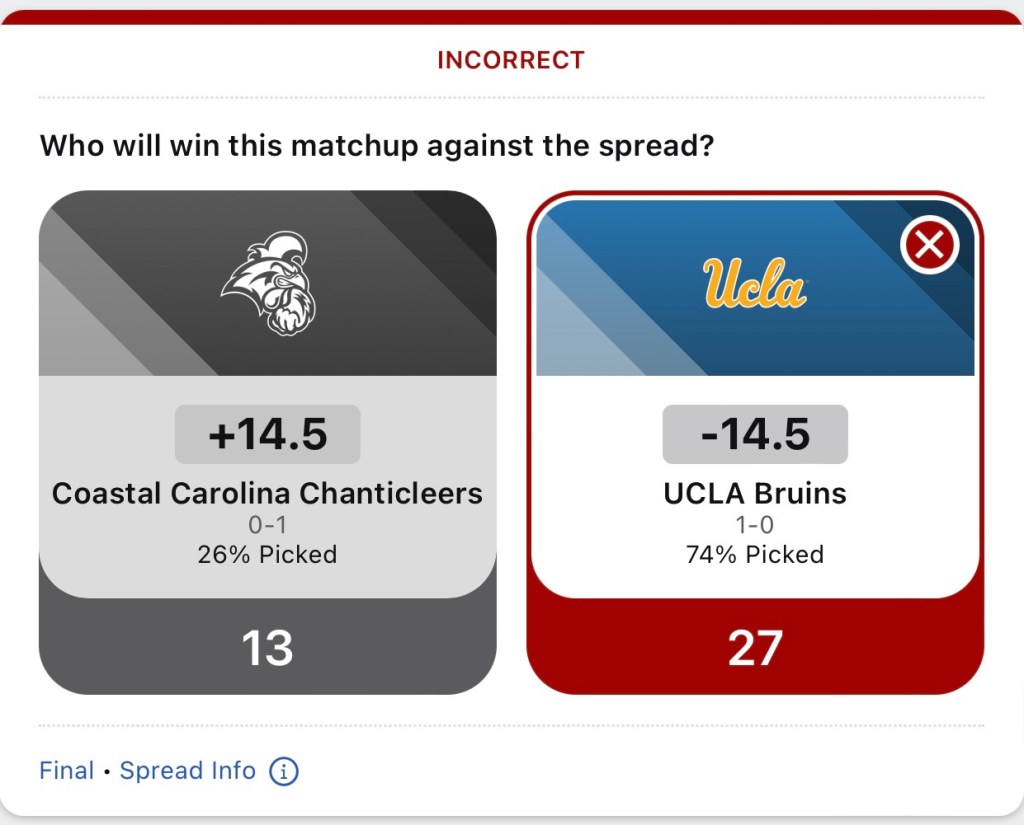Select the +14.5 spread badge
1024x825 pixels.
(267, 434)
